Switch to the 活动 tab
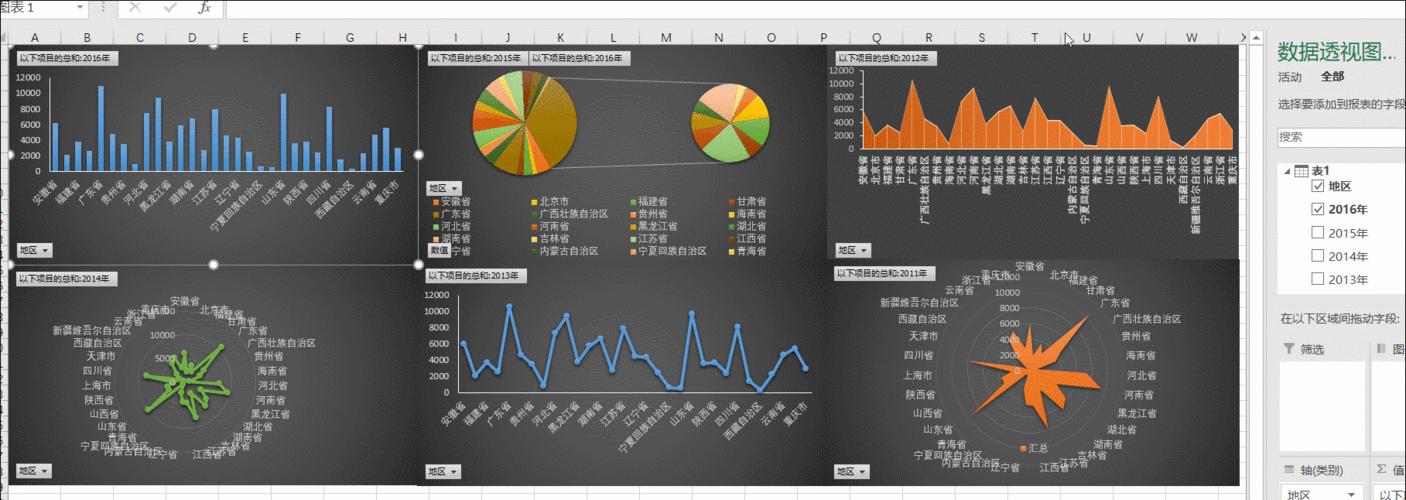The width and height of the screenshot is (1406, 500). (x=1290, y=77)
